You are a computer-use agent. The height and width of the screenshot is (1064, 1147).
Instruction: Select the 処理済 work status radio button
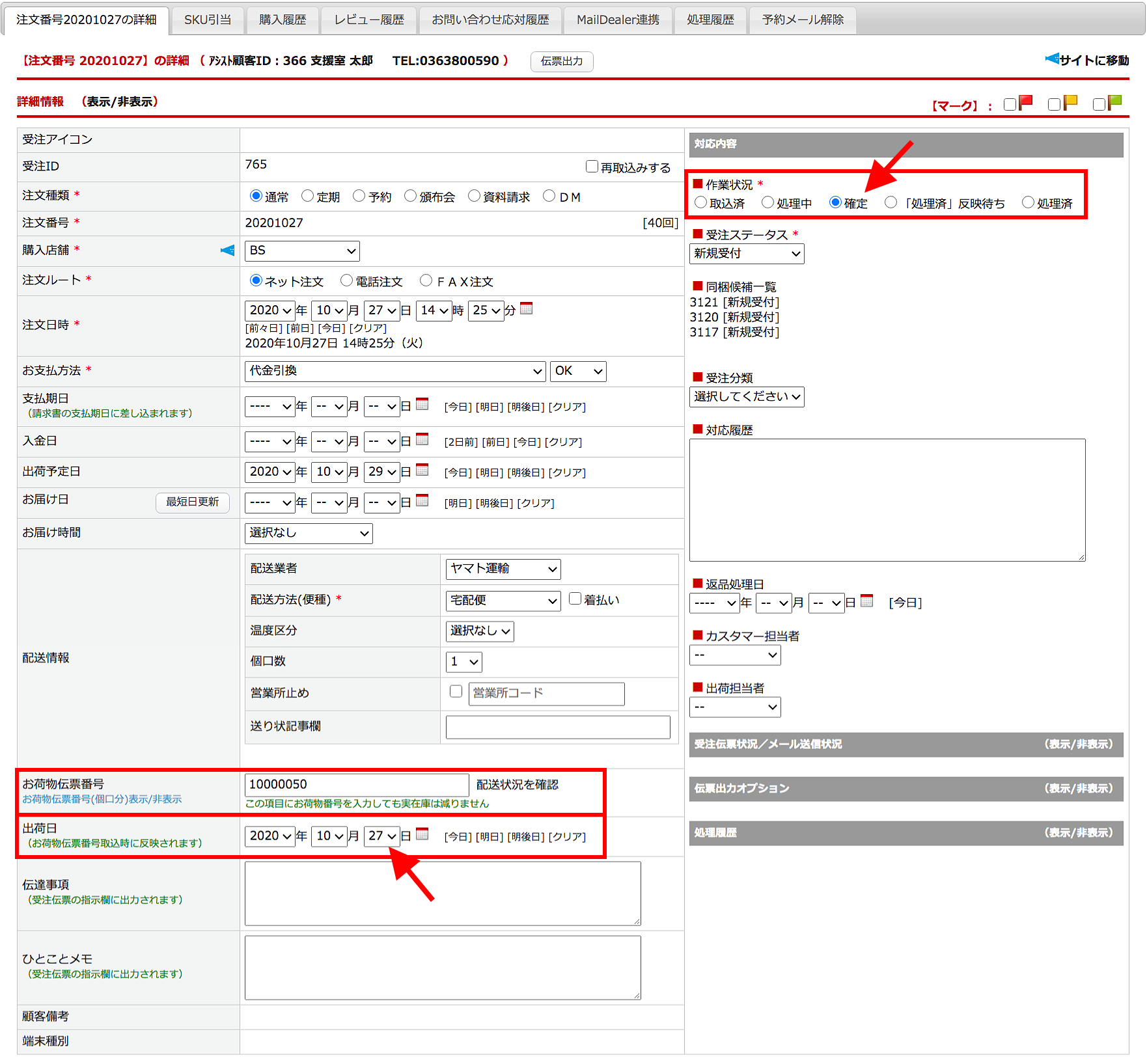[1028, 202]
